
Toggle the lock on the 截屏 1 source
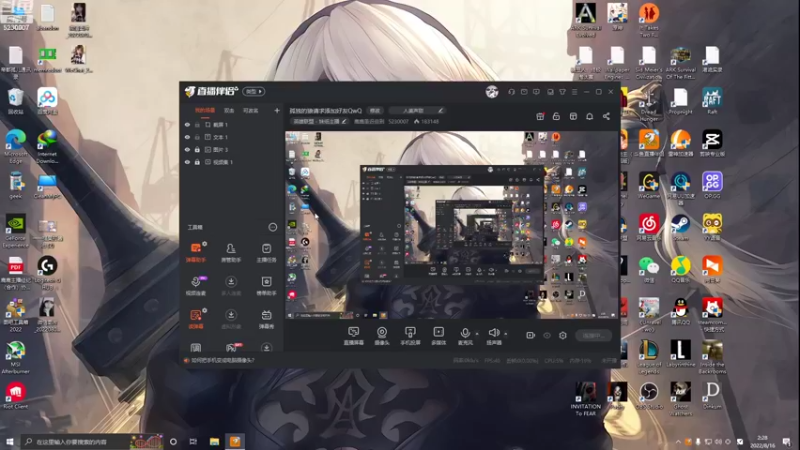[197, 124]
